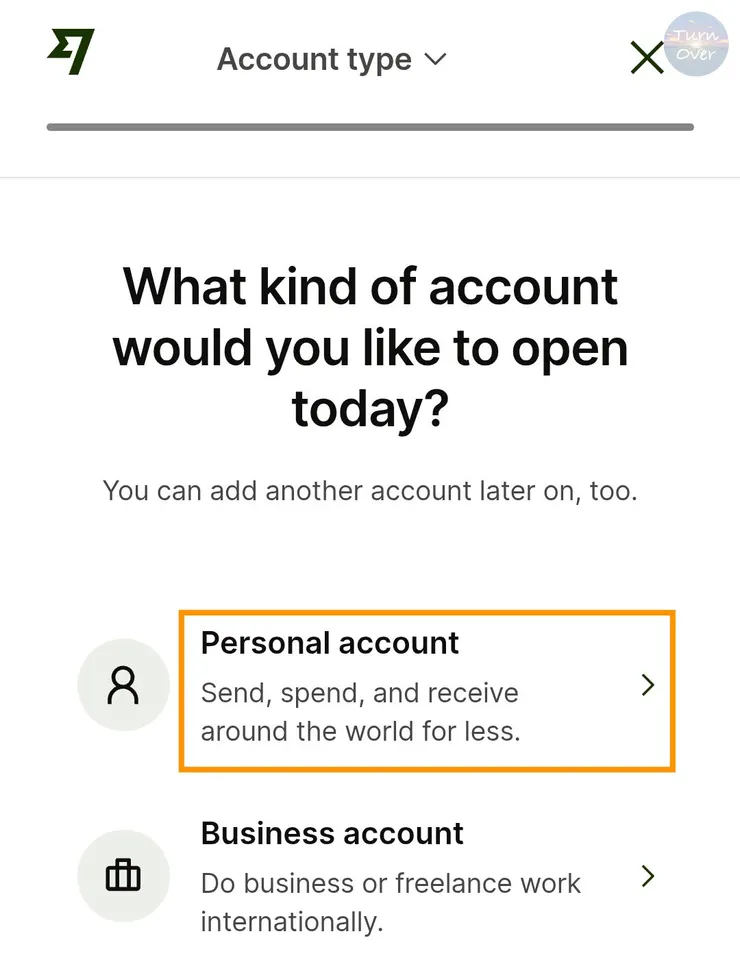Expand the Account type dropdown chevron

pyautogui.click(x=435, y=59)
